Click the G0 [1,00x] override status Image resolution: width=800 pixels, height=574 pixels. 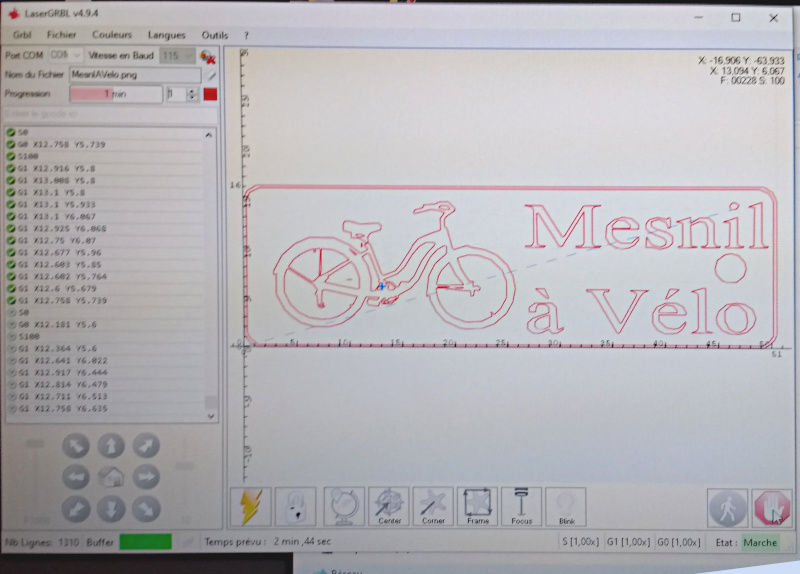click(x=679, y=542)
